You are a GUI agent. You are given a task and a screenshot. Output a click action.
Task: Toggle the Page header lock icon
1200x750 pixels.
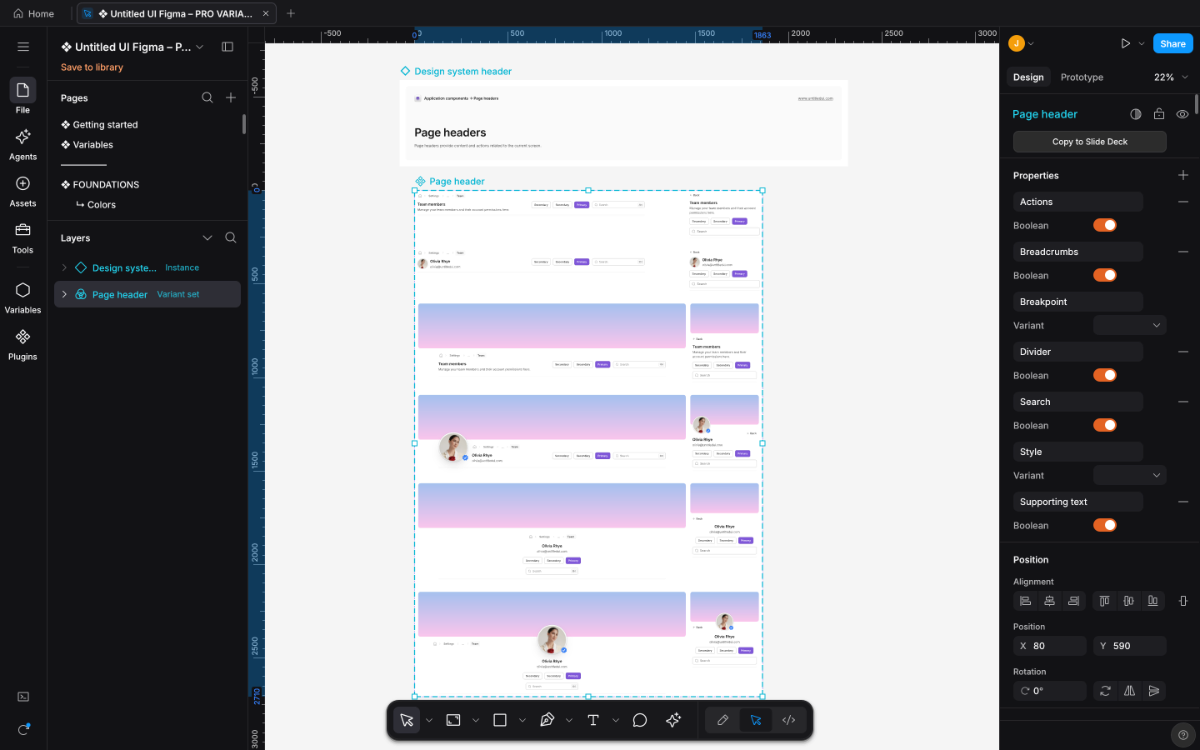(x=1159, y=114)
